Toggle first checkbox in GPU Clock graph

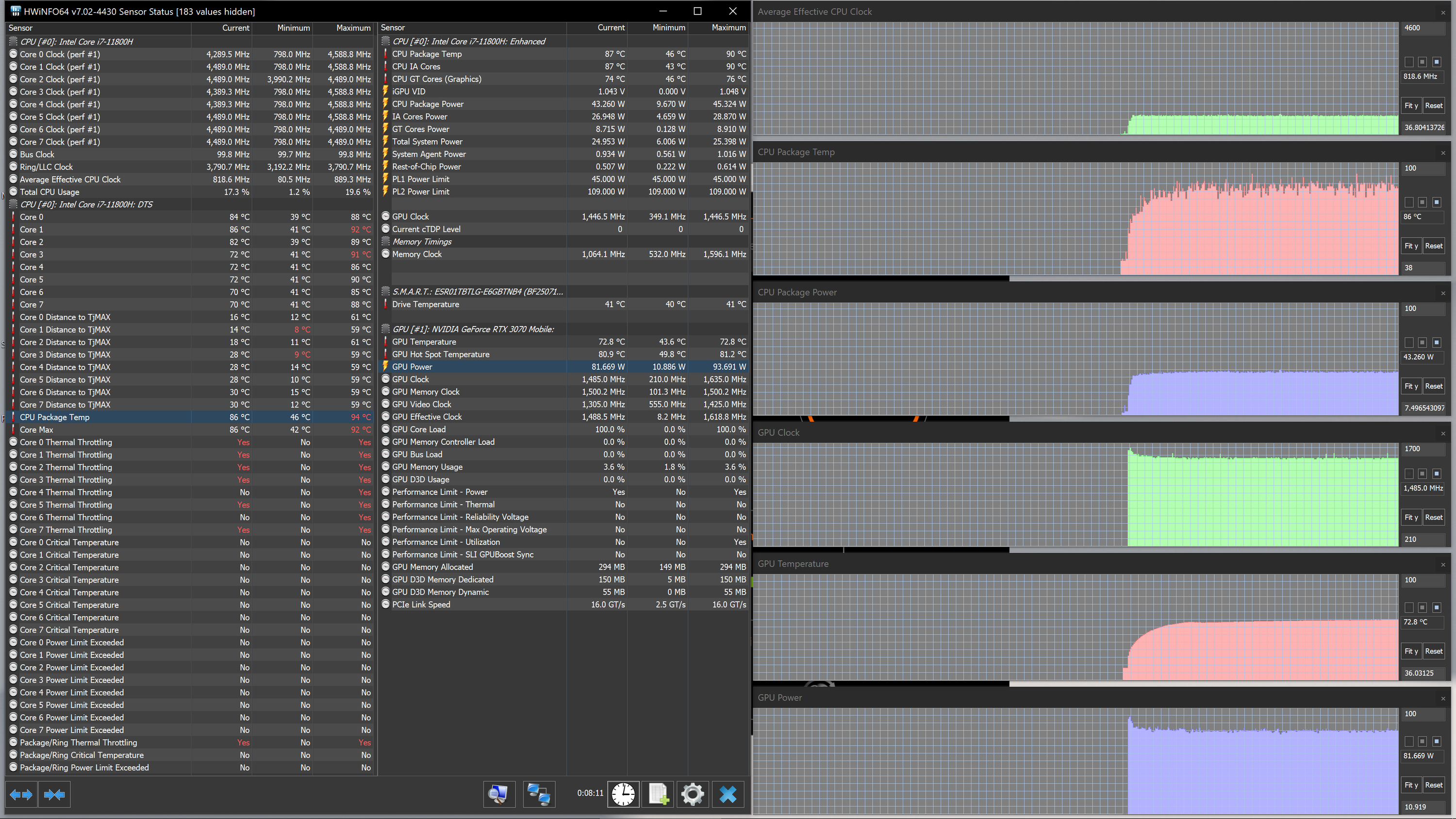coord(1409,474)
